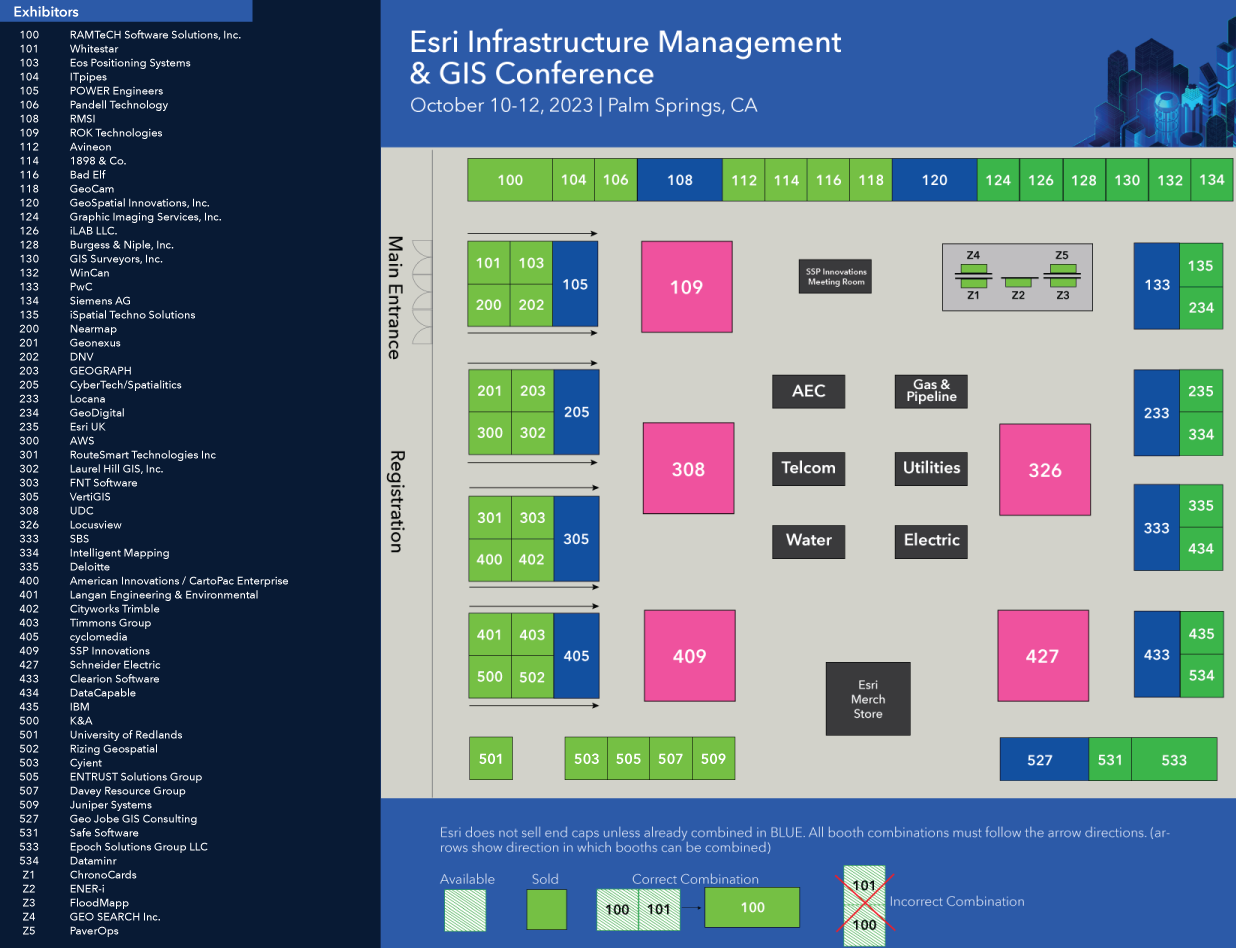Click blue booth 233
This screenshot has width=1236, height=948.
coord(1156,412)
